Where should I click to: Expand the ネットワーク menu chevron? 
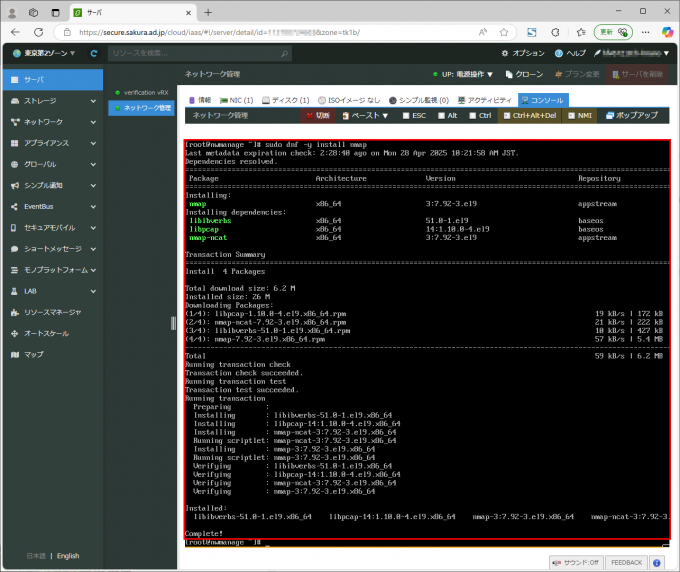(x=93, y=122)
